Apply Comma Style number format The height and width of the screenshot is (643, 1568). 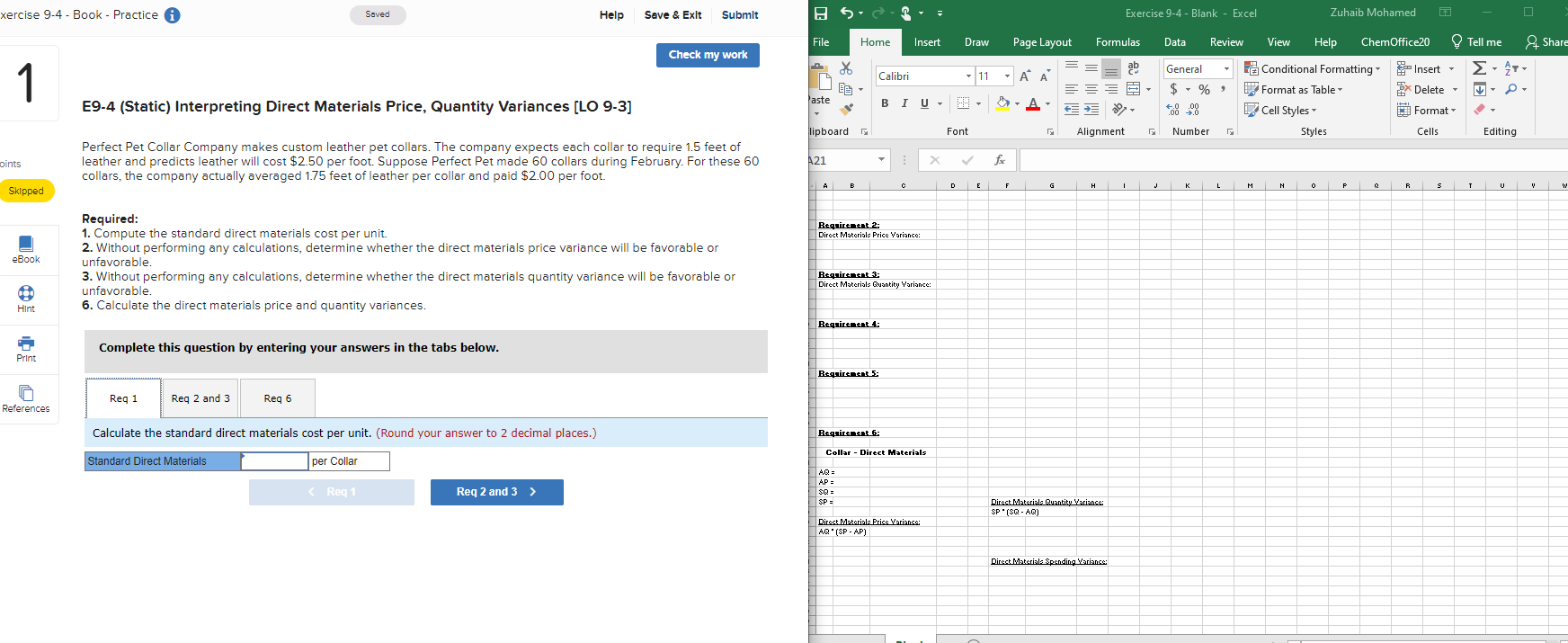point(1223,89)
